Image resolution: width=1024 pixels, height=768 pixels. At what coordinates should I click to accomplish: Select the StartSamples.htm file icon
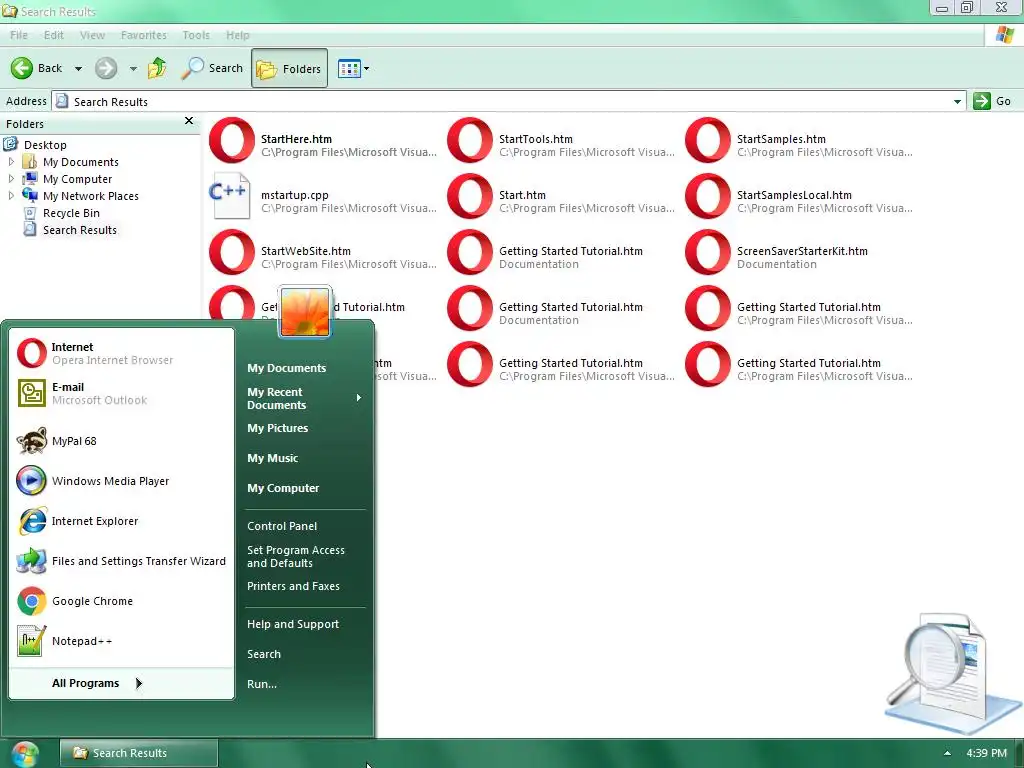coord(708,140)
